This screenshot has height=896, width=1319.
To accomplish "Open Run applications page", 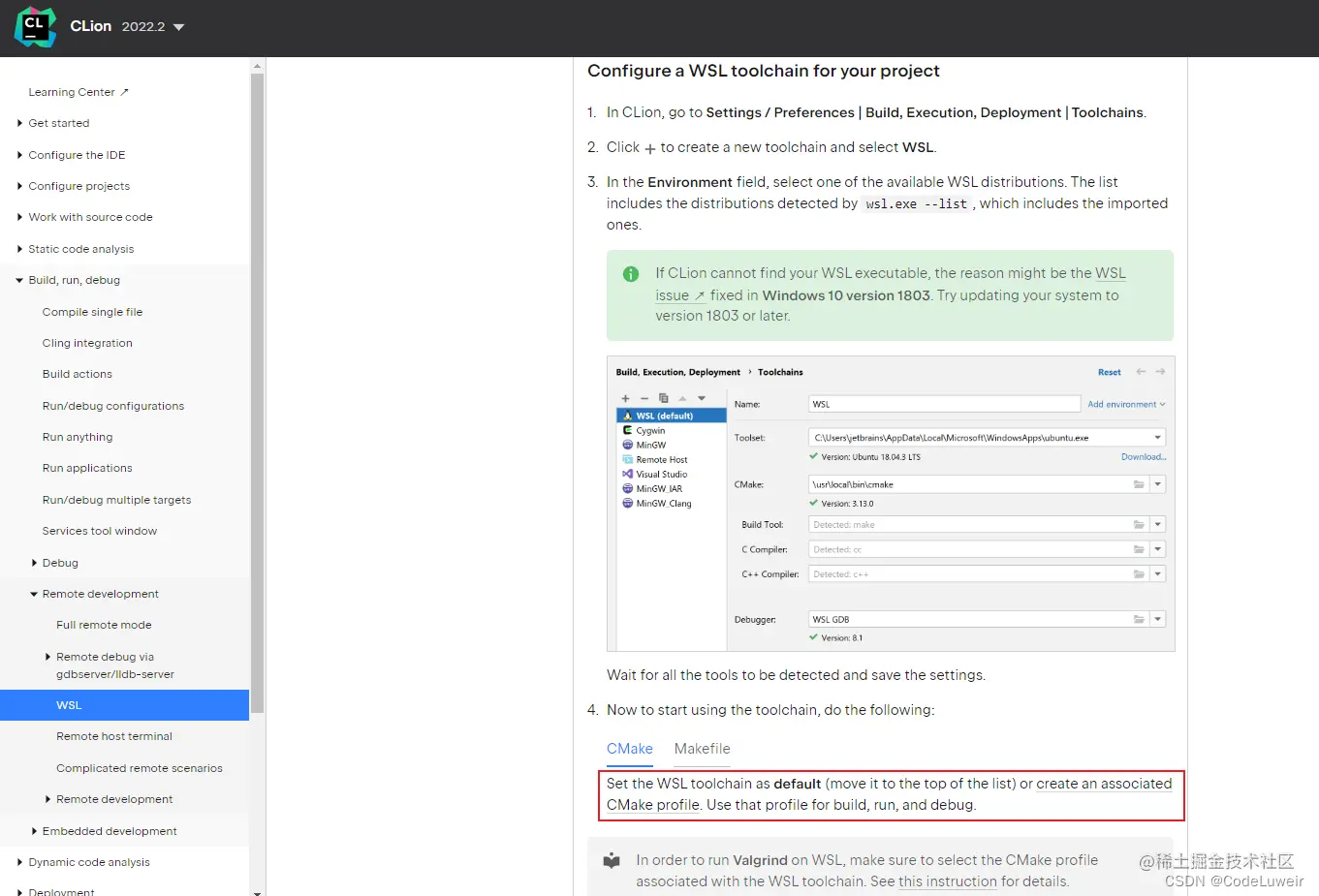I will 87,468.
